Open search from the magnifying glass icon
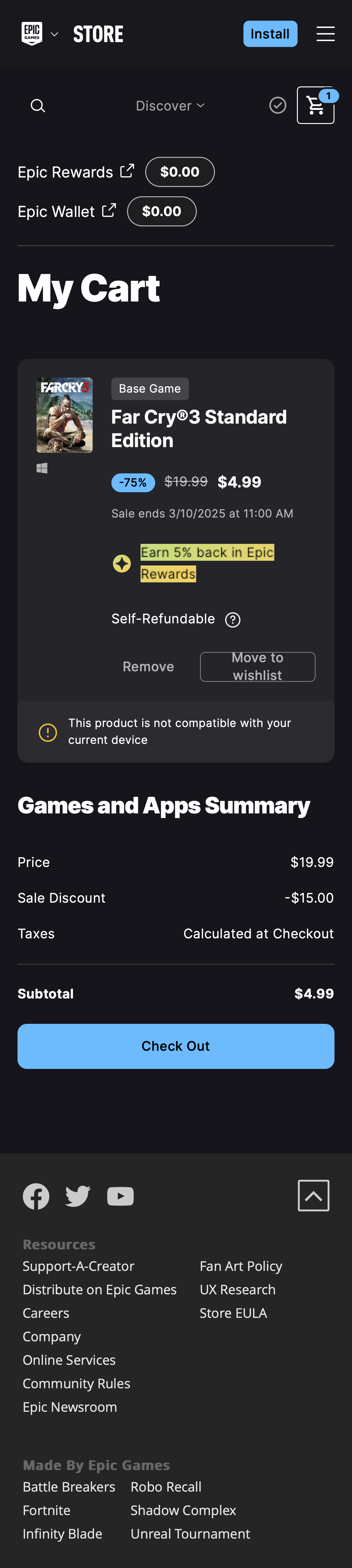Screen dimensions: 352x1568 click(x=38, y=105)
